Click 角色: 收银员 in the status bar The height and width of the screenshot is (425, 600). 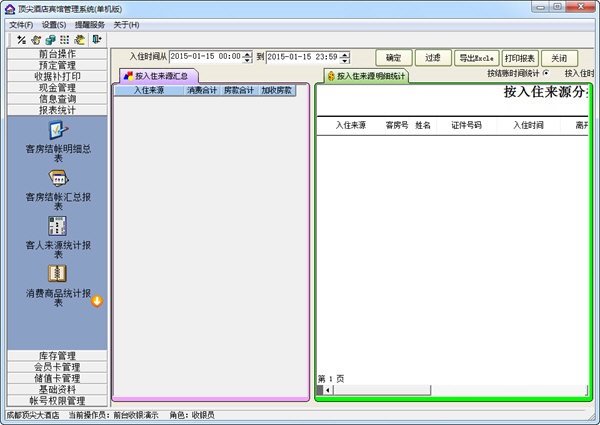click(192, 415)
